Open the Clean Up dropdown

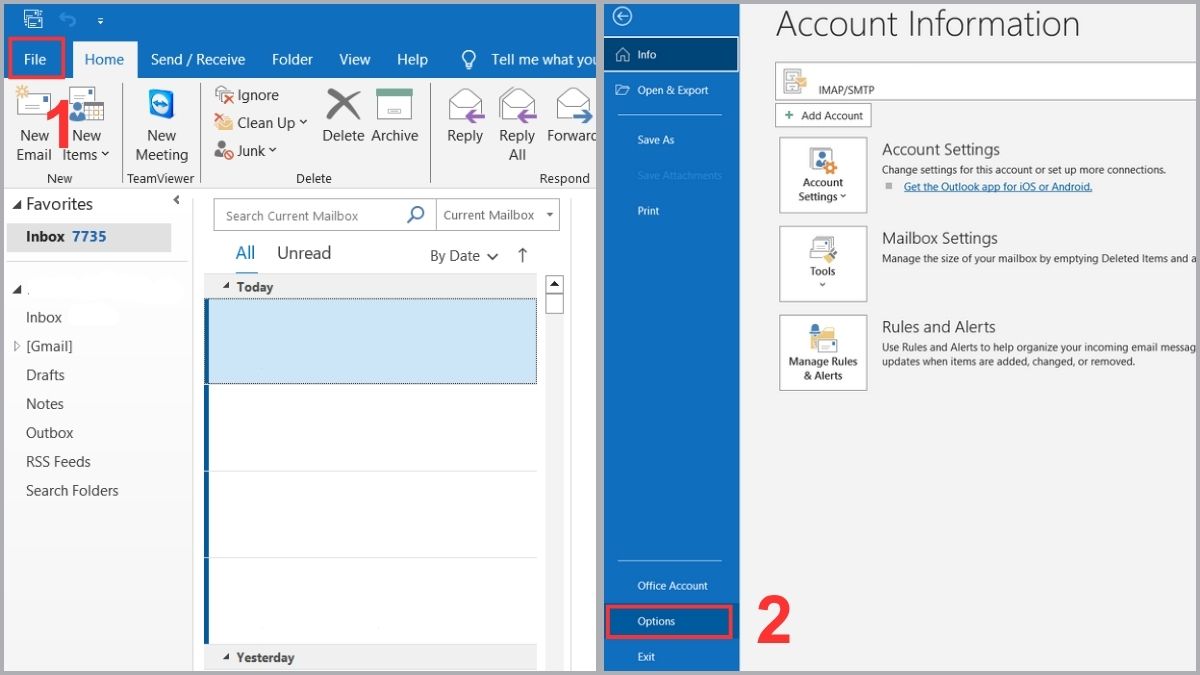click(x=261, y=123)
